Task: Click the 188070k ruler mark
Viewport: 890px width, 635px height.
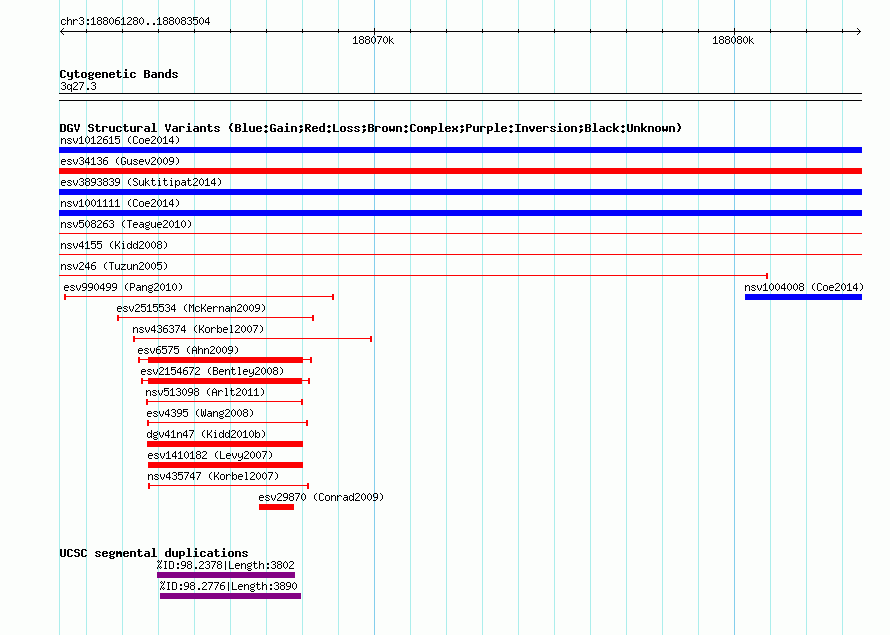Action: (x=373, y=40)
